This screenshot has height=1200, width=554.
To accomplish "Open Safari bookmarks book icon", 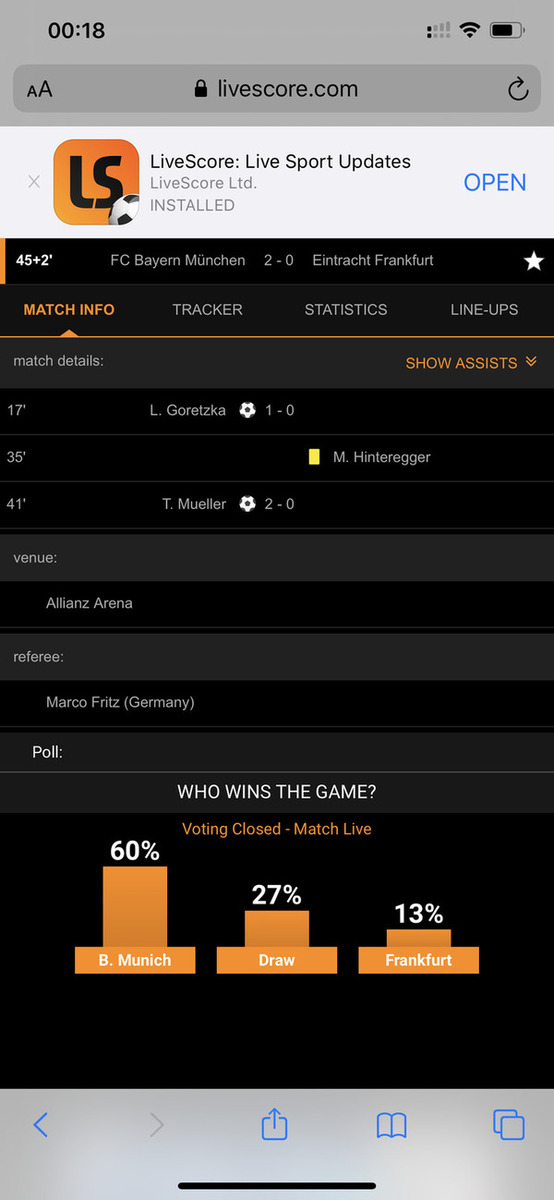I will [x=392, y=1126].
